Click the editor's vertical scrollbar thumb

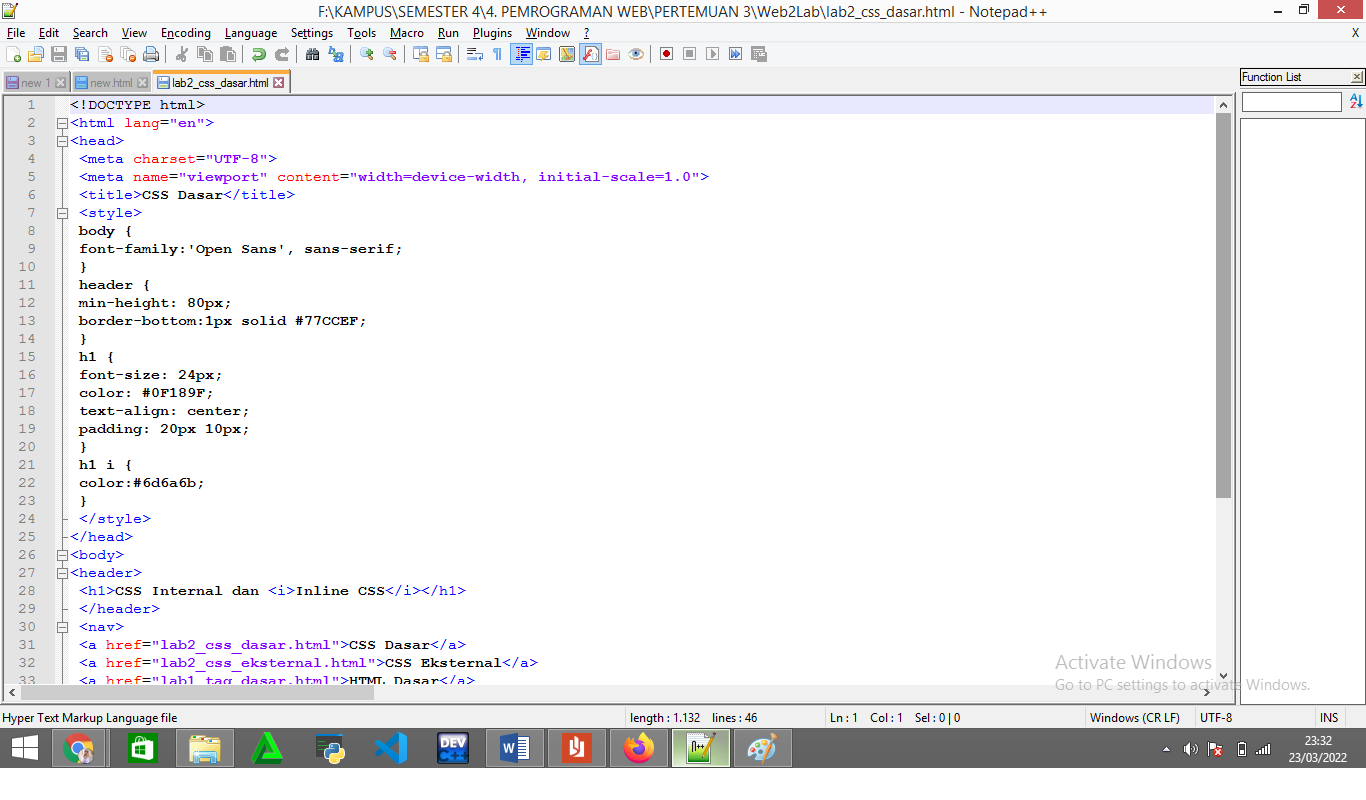(x=1223, y=305)
